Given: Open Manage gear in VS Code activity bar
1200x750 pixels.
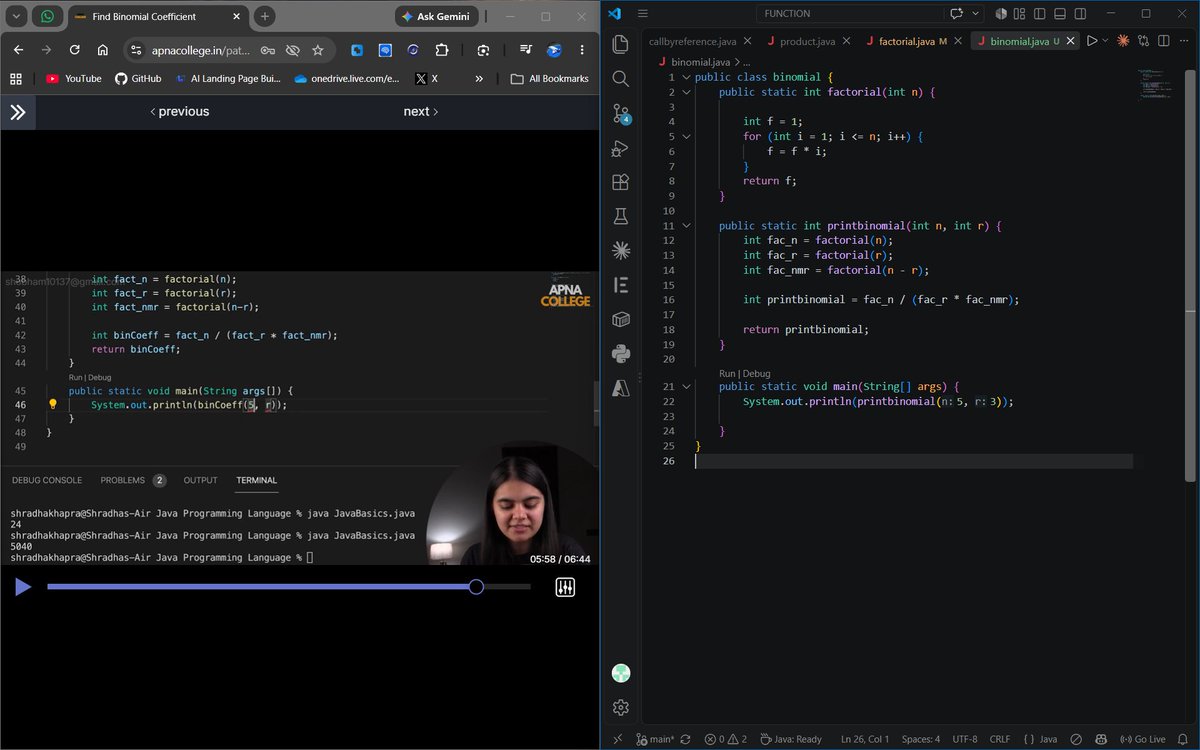Looking at the screenshot, I should point(620,707).
